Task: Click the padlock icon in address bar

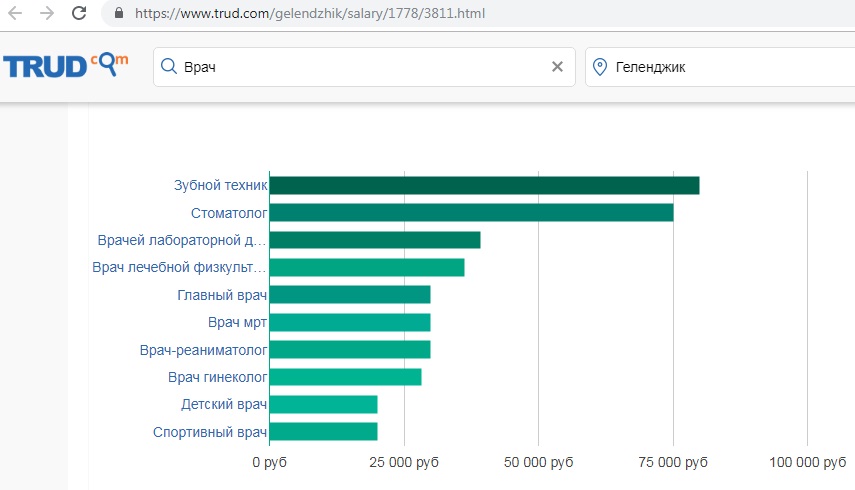Action: pos(119,13)
